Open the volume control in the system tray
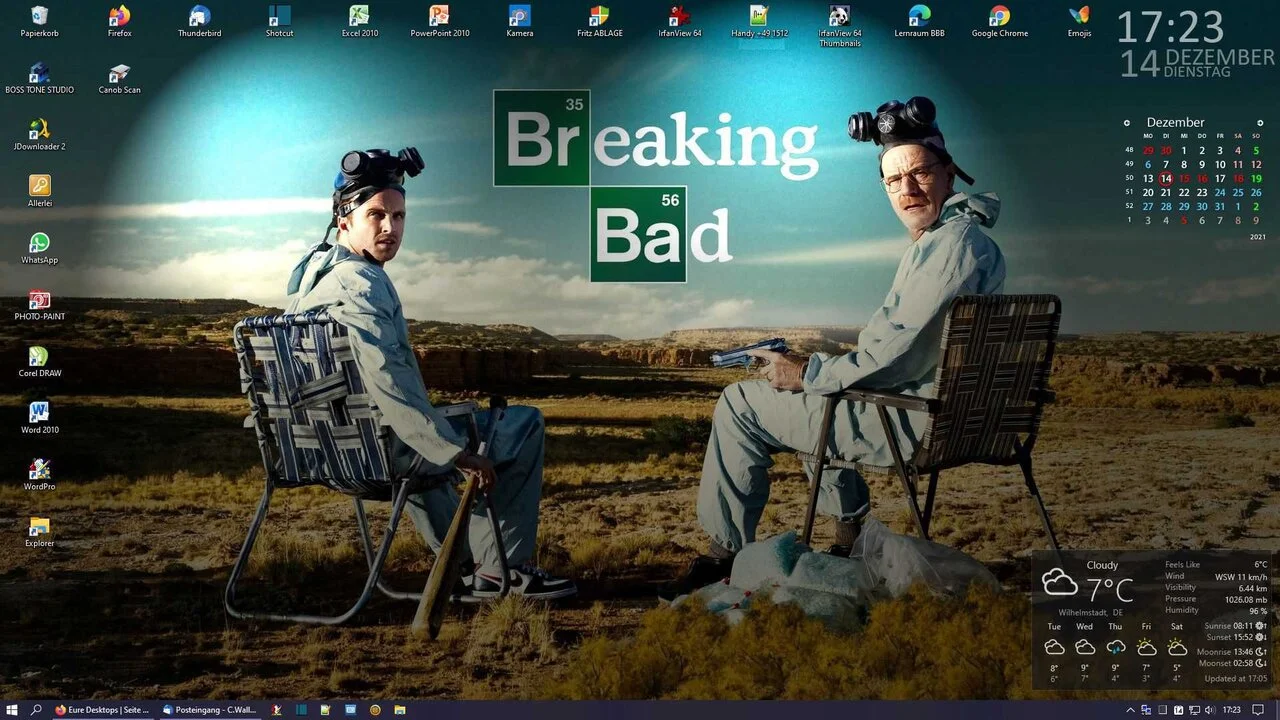This screenshot has width=1280, height=720. coord(1210,709)
